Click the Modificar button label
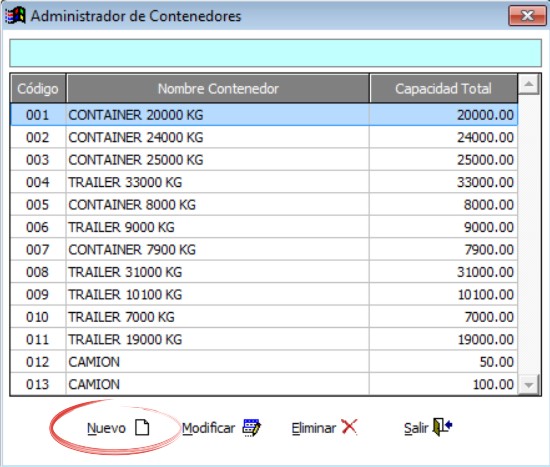The width and height of the screenshot is (550, 467). [x=208, y=428]
